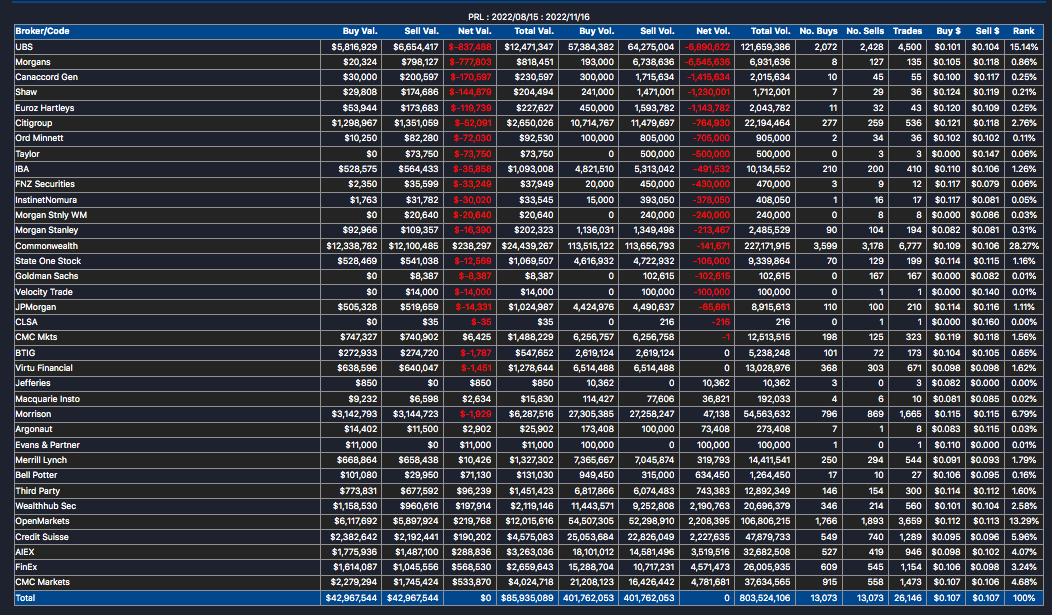Click UBS net volume -6,890,622
The height and width of the screenshot is (615, 1052).
707,47
